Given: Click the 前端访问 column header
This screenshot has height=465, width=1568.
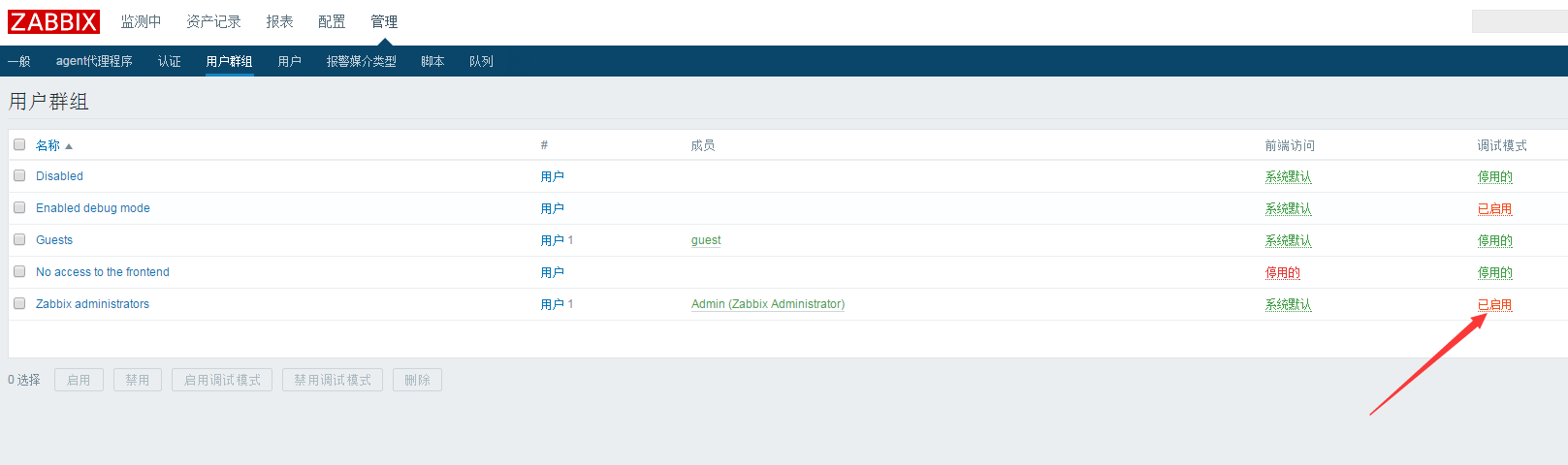Looking at the screenshot, I should click(1290, 145).
